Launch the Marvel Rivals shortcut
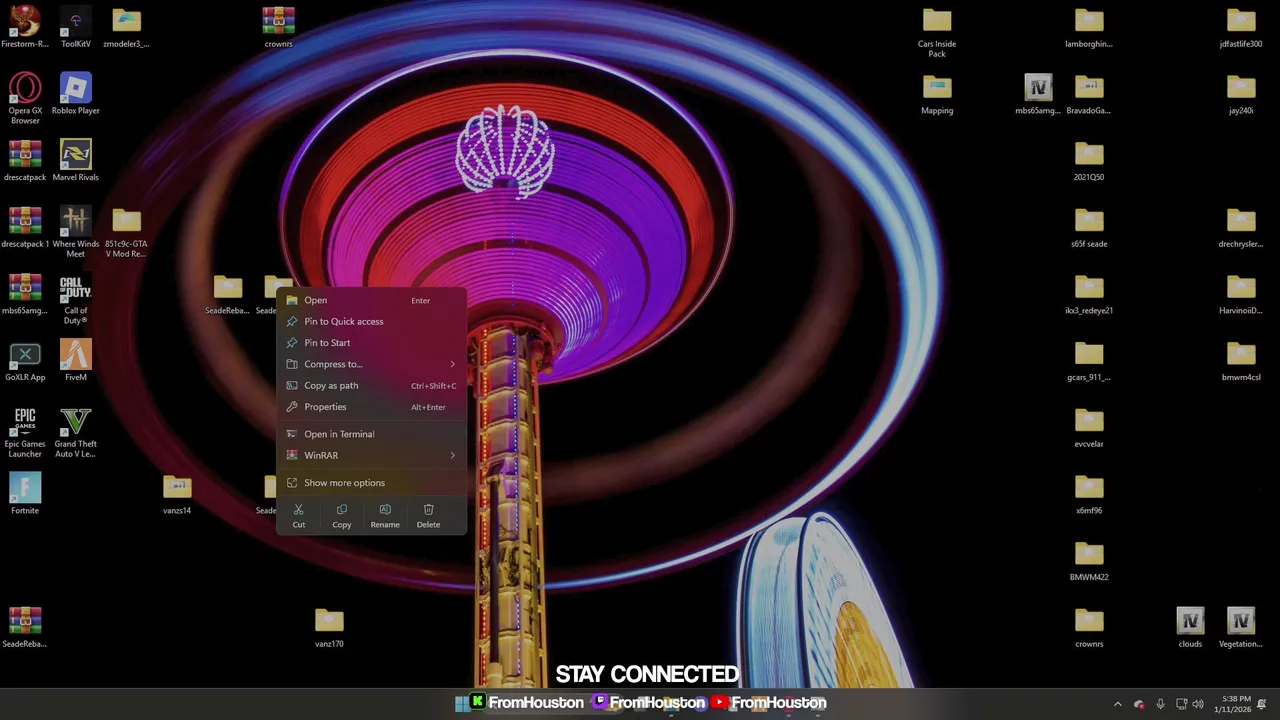 click(76, 160)
